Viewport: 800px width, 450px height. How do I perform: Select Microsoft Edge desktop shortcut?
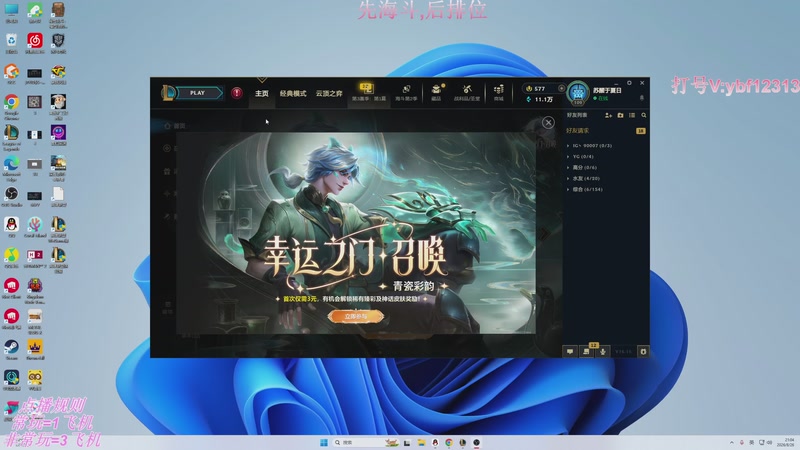click(x=11, y=168)
